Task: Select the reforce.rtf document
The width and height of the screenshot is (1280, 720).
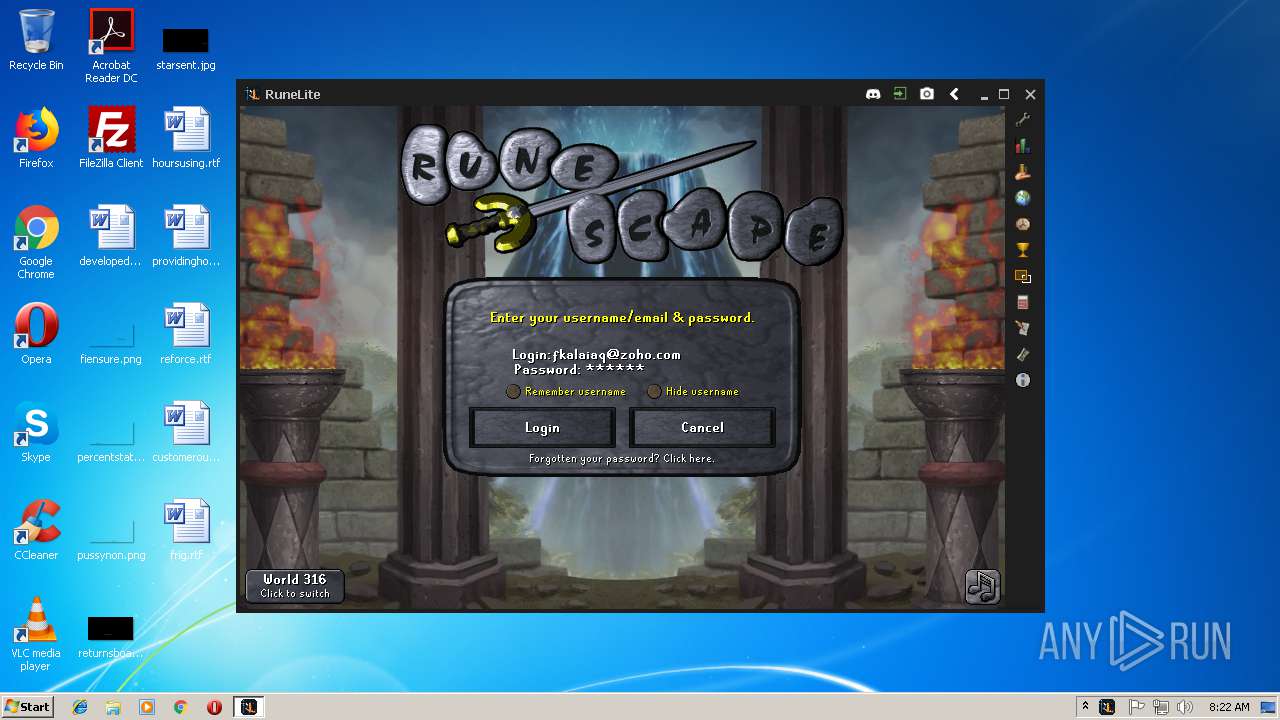Action: 186,334
